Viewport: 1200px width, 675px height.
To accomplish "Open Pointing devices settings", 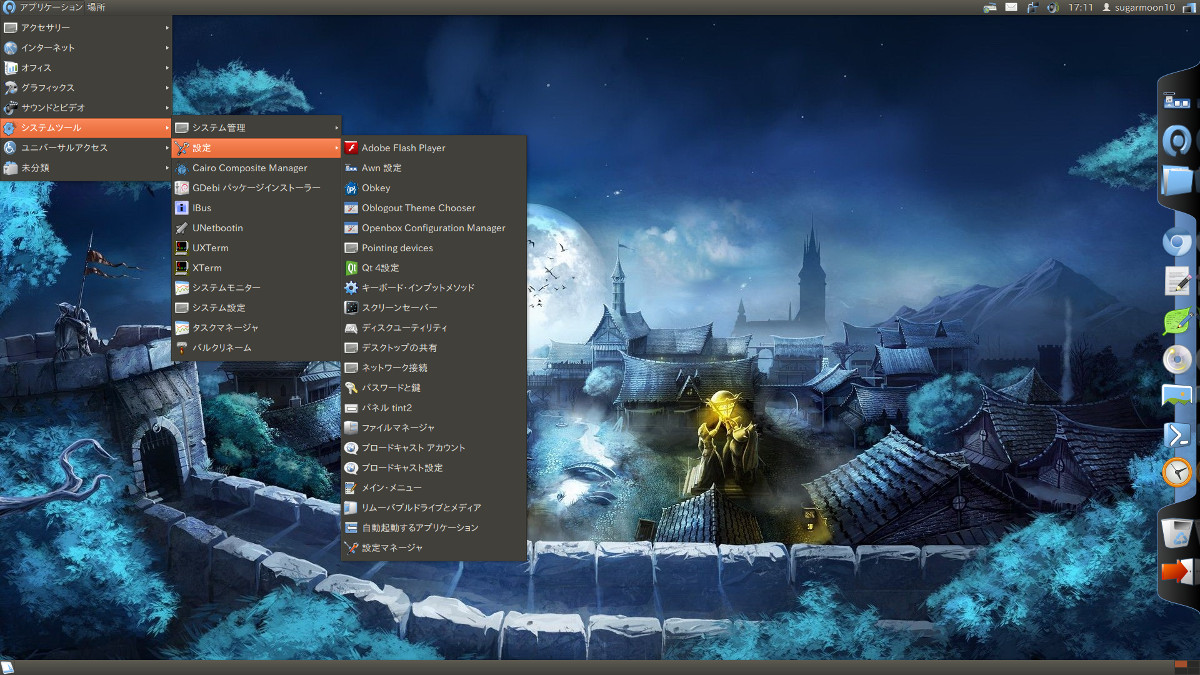I will coord(434,248).
